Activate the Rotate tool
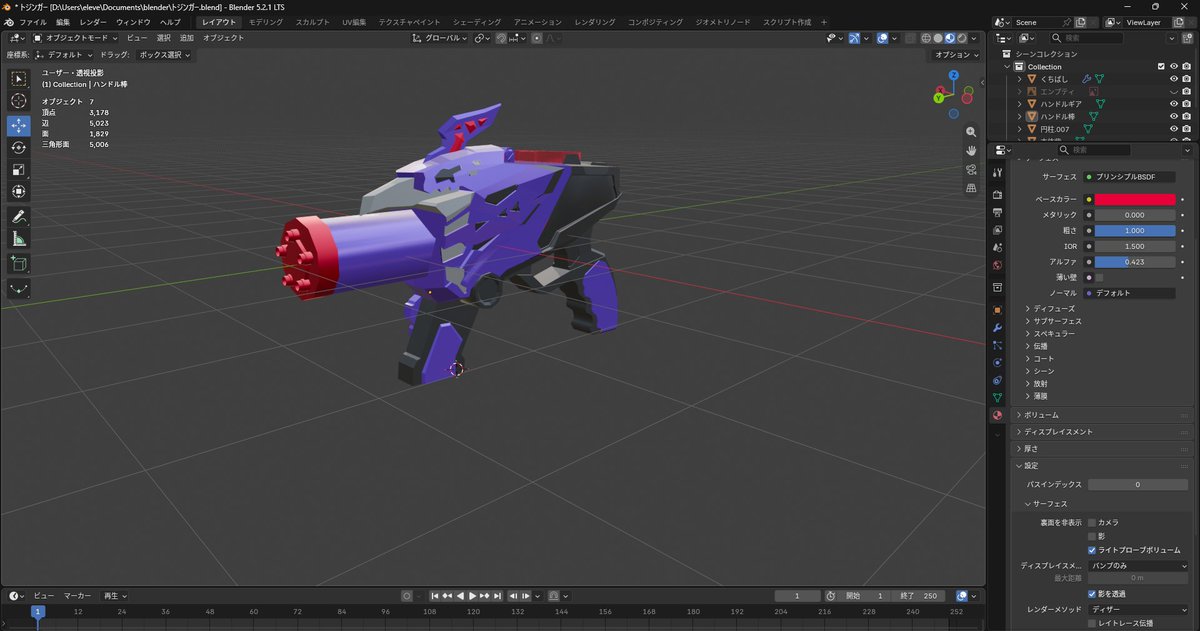Screen dimensions: 1200x631 (x=19, y=147)
